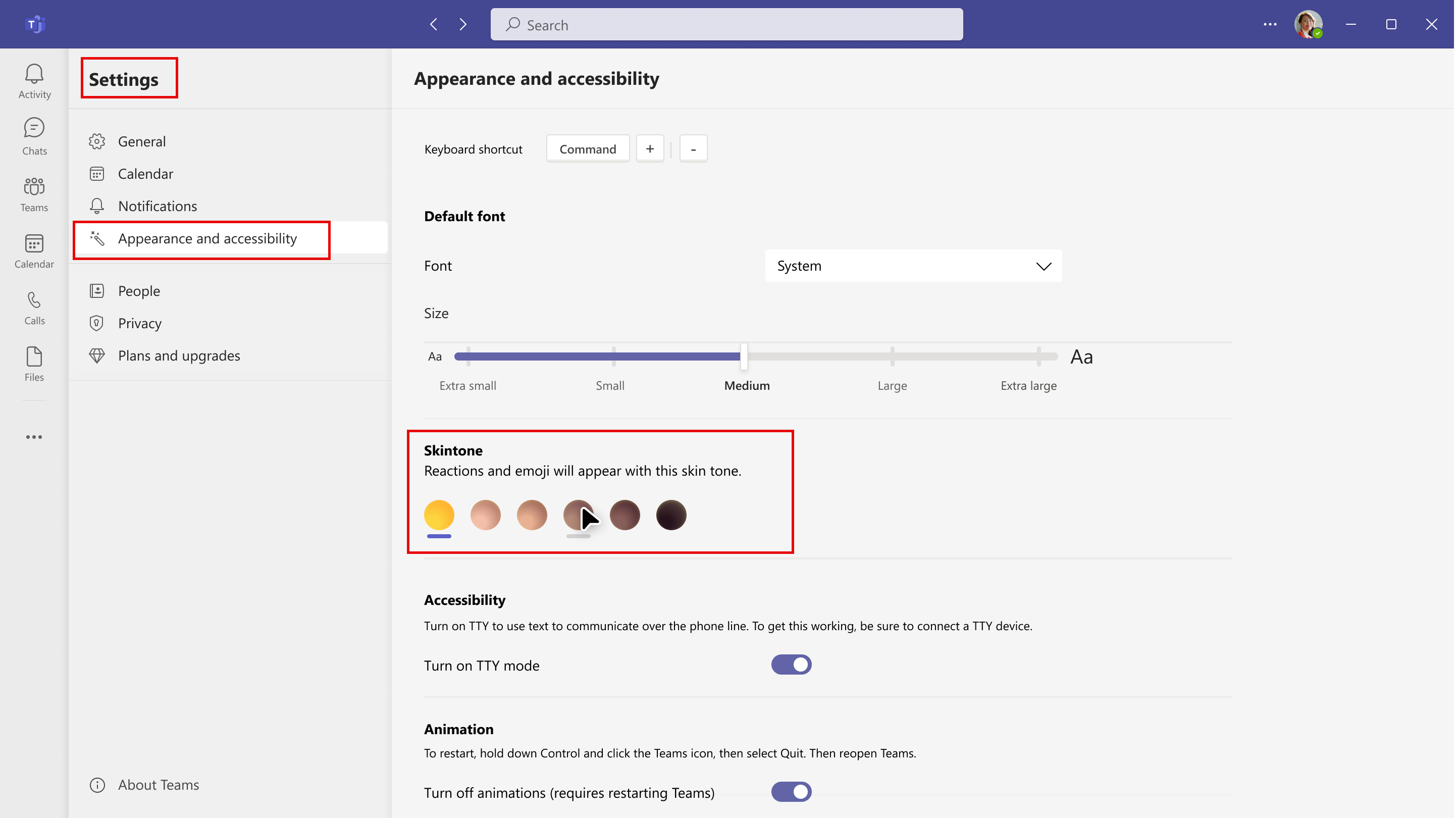Choose the darkest skin tone swatch
The height and width of the screenshot is (818, 1456).
coord(671,515)
